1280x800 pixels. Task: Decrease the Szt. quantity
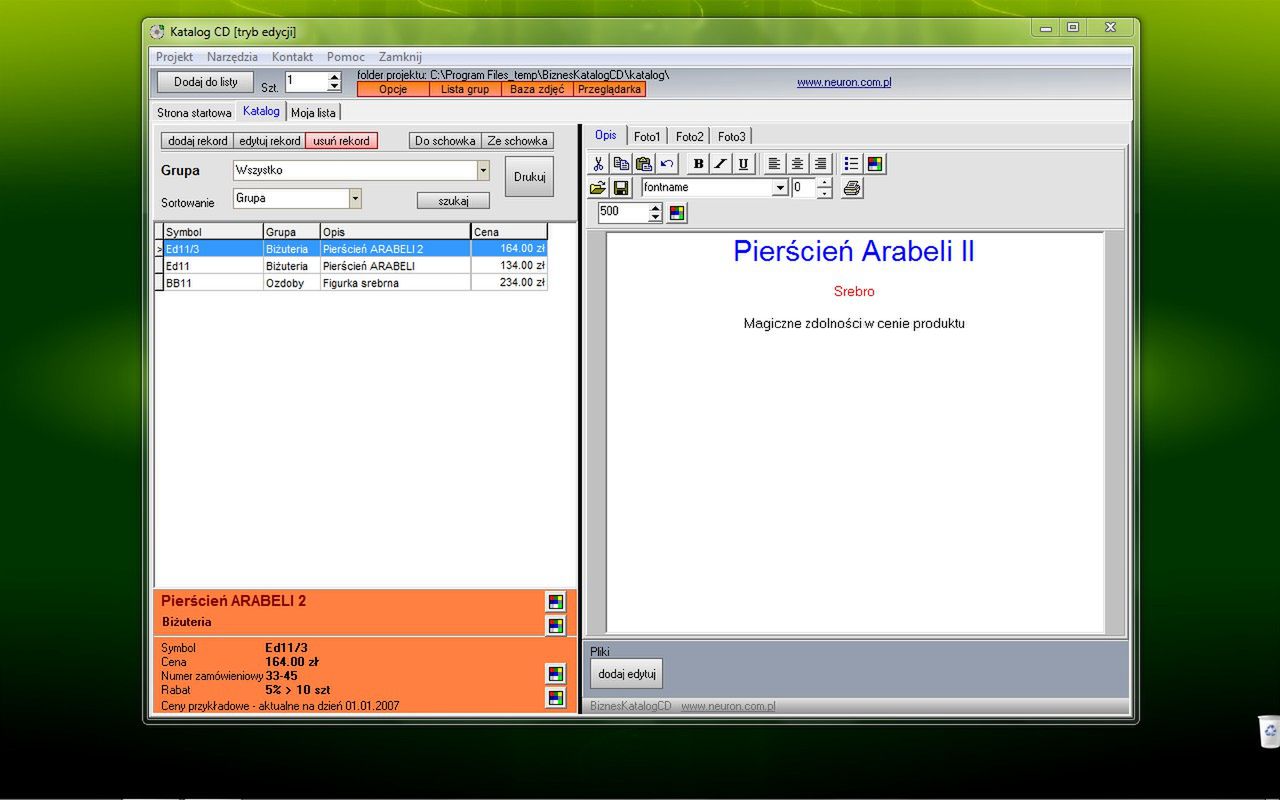(334, 87)
